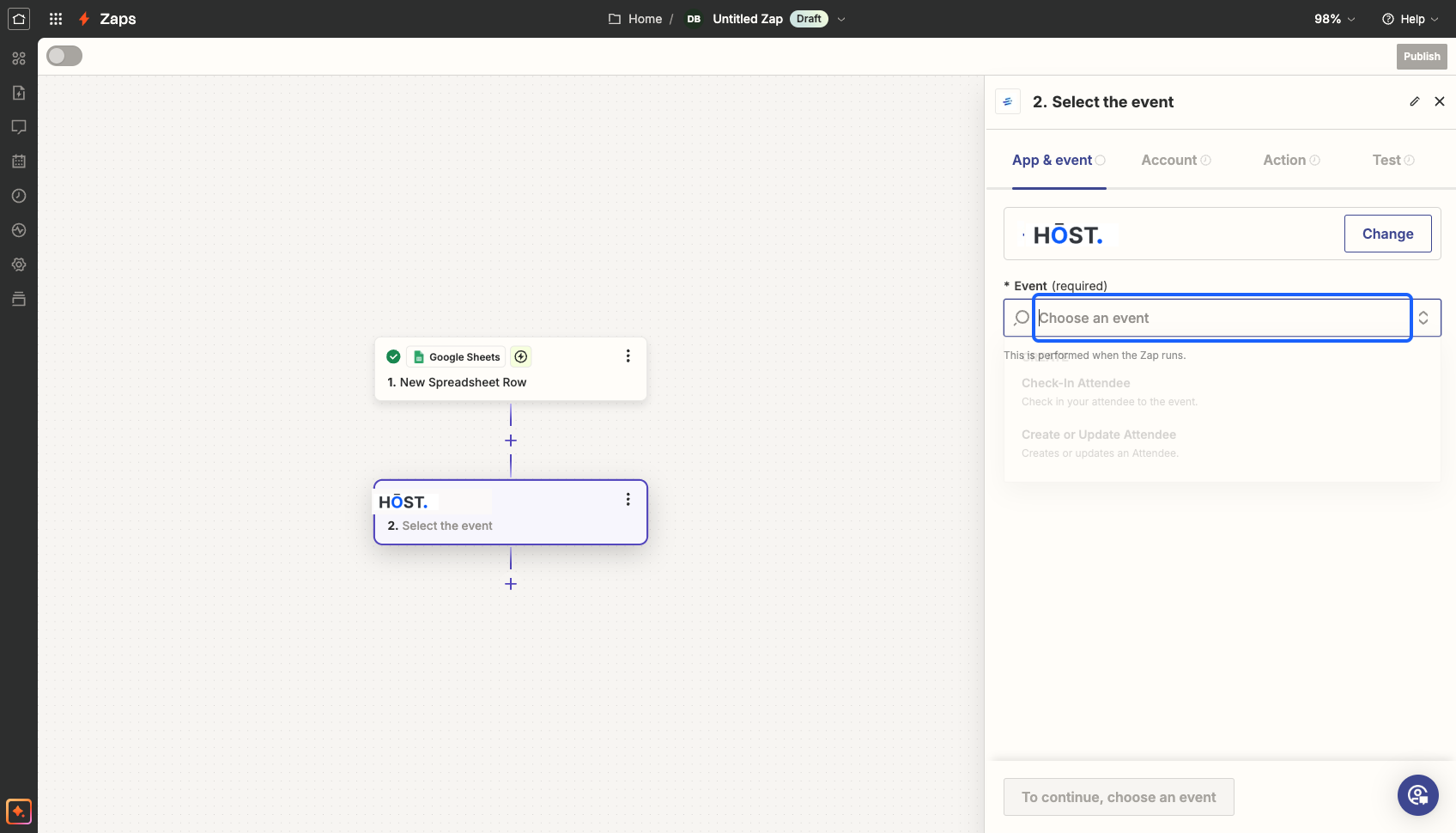Viewport: 1456px width, 833px height.
Task: Open the Untitled Zap name chevron menu
Action: pyautogui.click(x=841, y=19)
